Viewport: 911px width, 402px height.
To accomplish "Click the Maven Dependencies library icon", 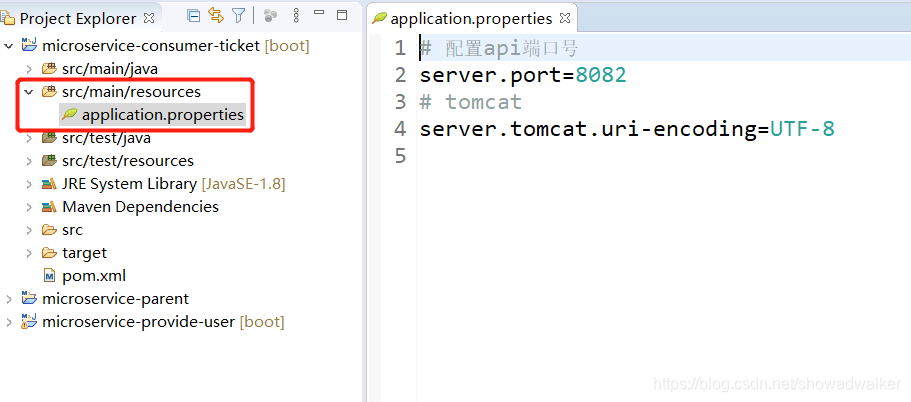I will pyautogui.click(x=49, y=207).
